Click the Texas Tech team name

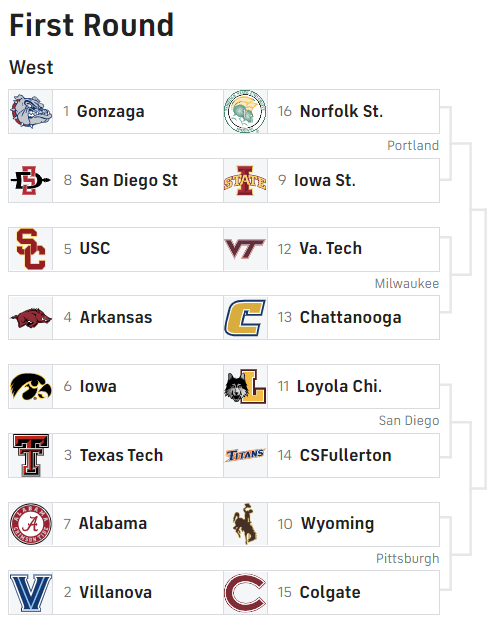[121, 455]
